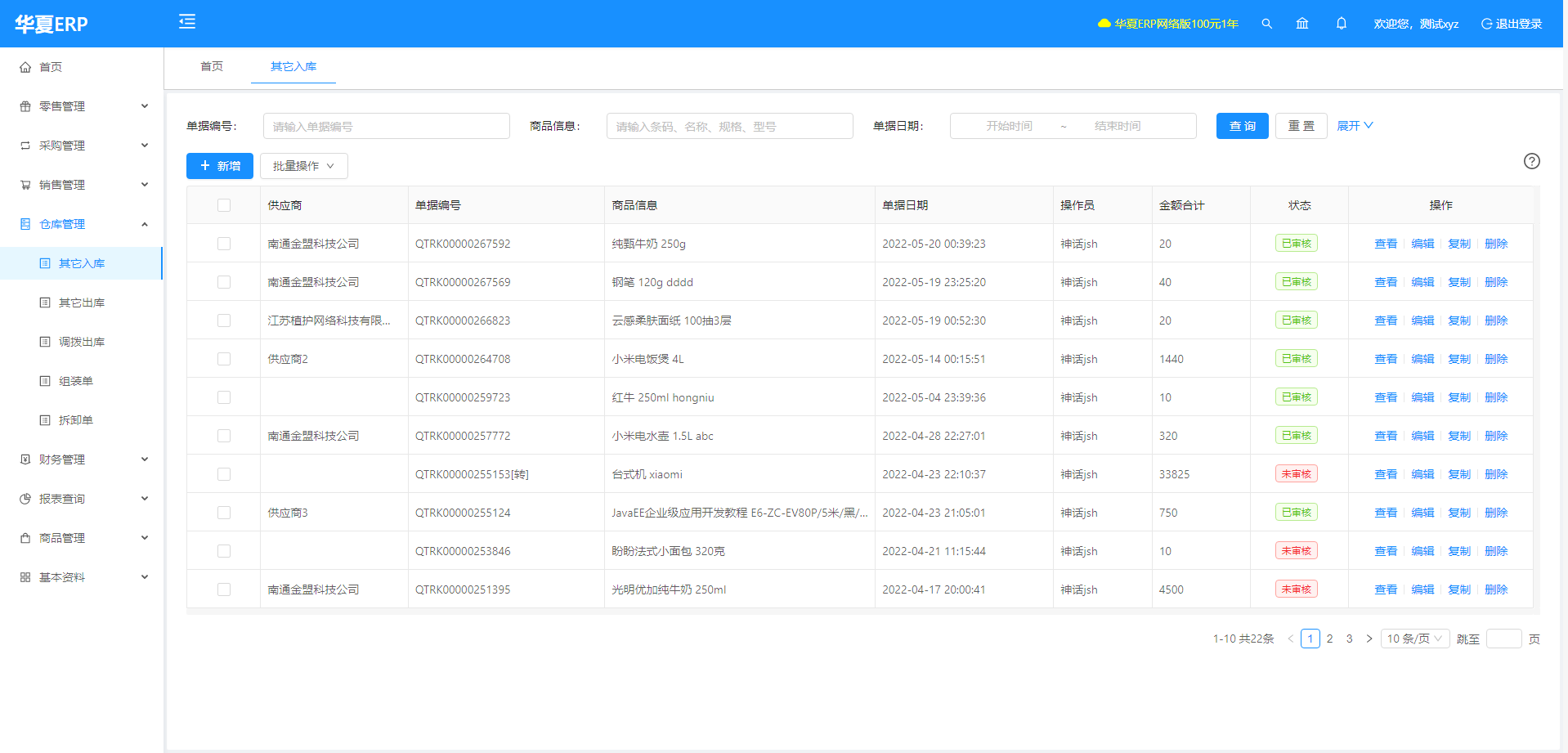Click 未审核 status tag for QTRK00000253846
This screenshot has width=1568, height=753.
(x=1297, y=551)
